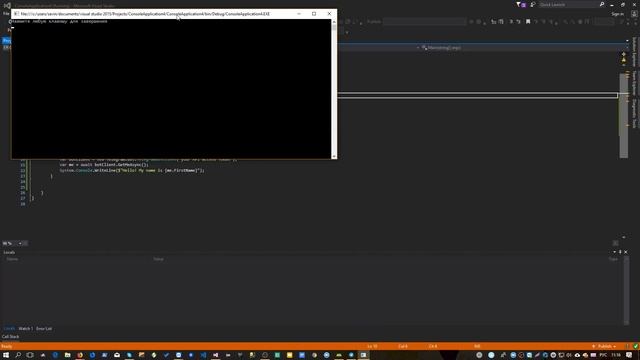Open the Action Center notification icon
The width and height of the screenshot is (640, 360).
click(x=629, y=355)
